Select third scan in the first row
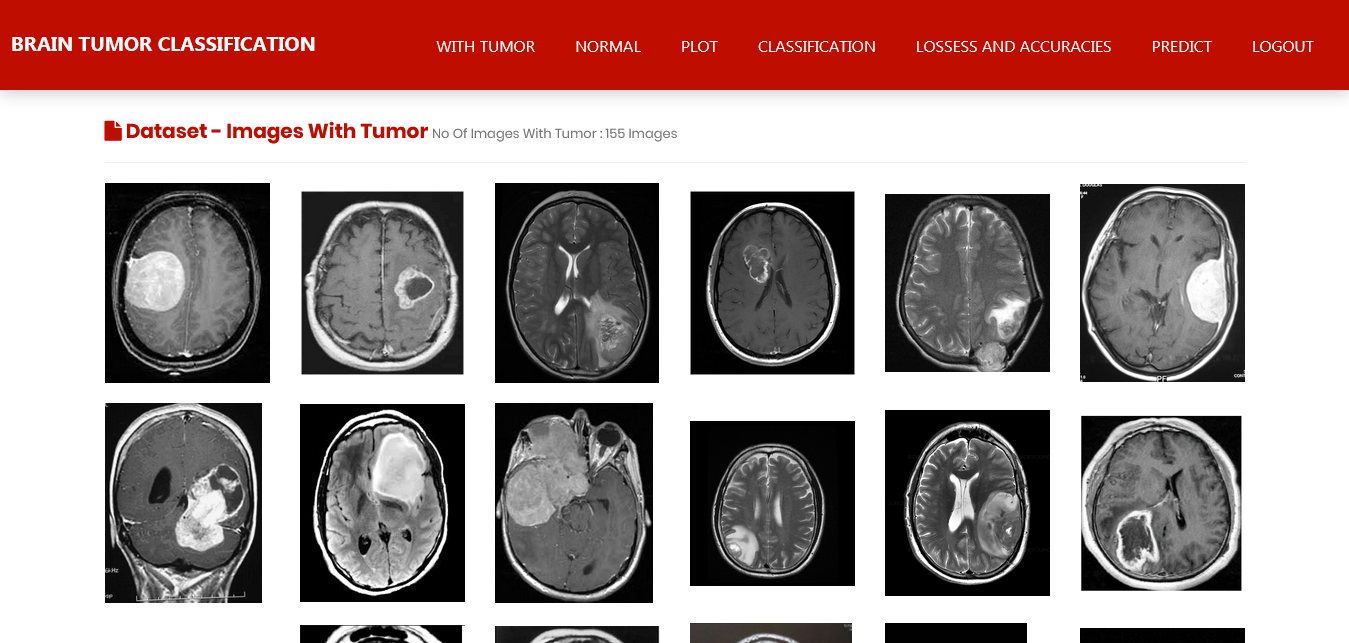This screenshot has width=1349, height=643. click(x=577, y=283)
